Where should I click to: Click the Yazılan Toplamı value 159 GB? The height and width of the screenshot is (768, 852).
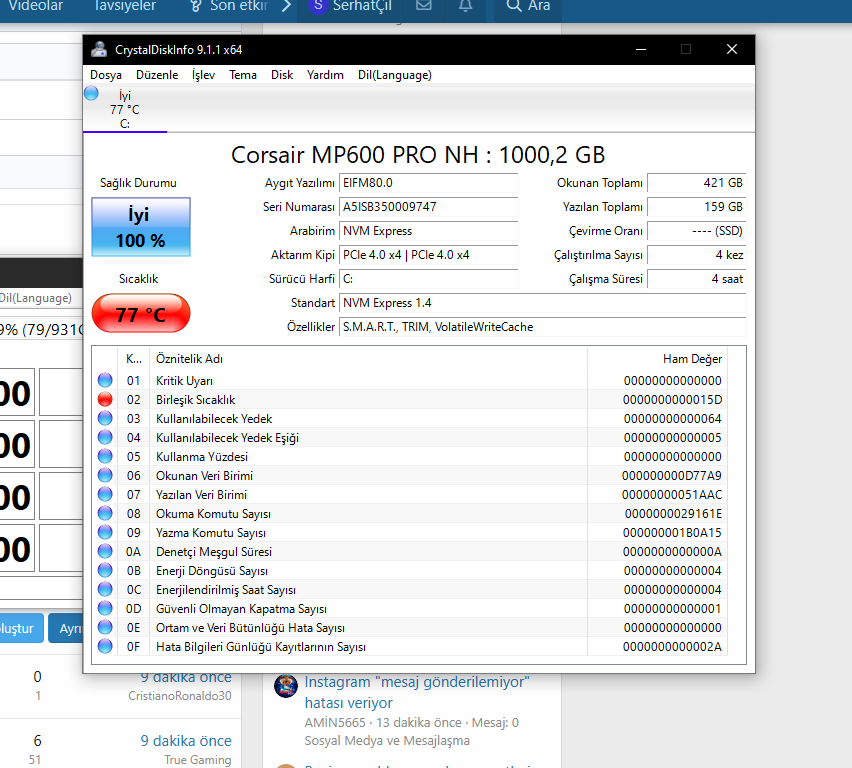pyautogui.click(x=697, y=207)
